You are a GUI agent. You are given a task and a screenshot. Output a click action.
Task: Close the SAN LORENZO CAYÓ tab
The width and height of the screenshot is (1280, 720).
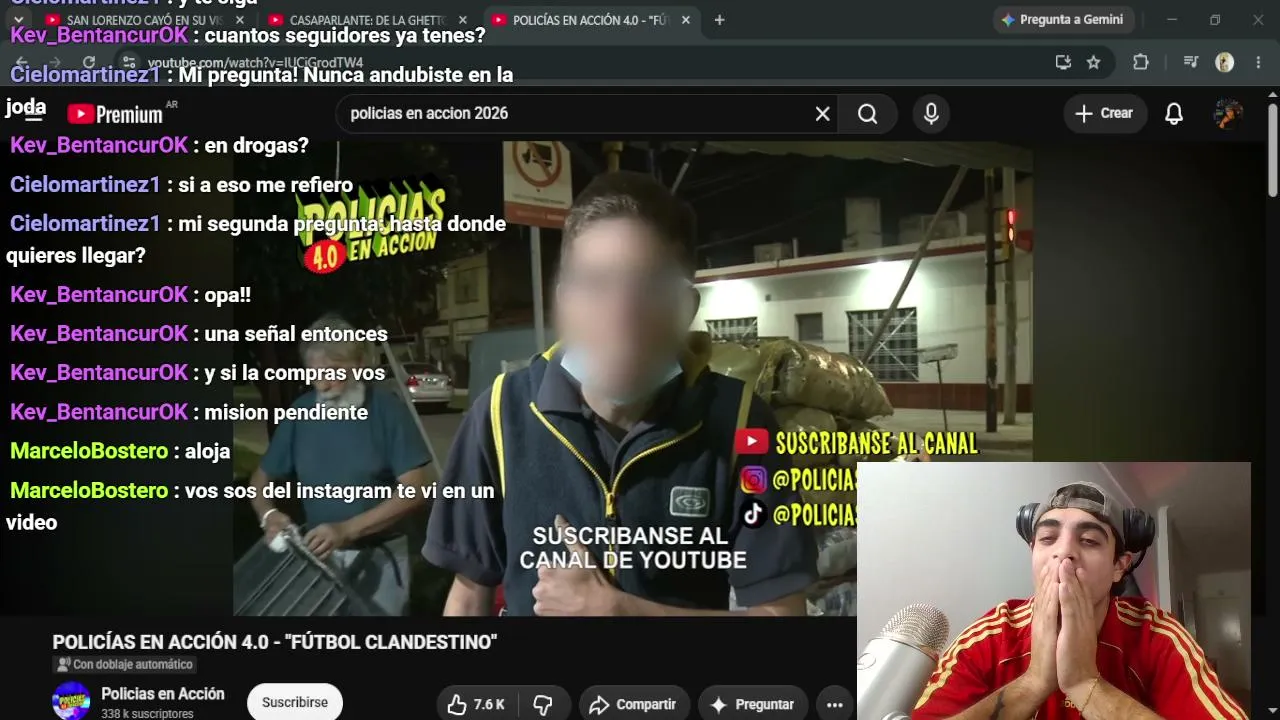coord(239,20)
